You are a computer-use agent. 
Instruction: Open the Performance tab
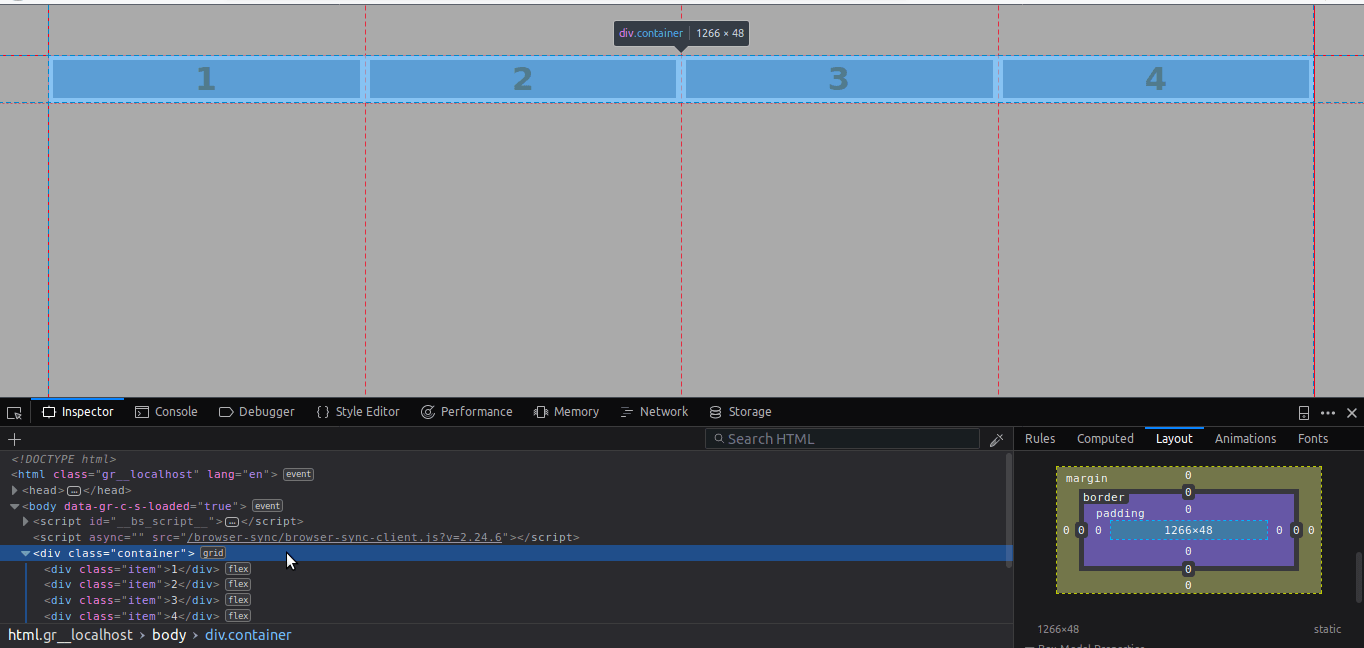click(467, 412)
